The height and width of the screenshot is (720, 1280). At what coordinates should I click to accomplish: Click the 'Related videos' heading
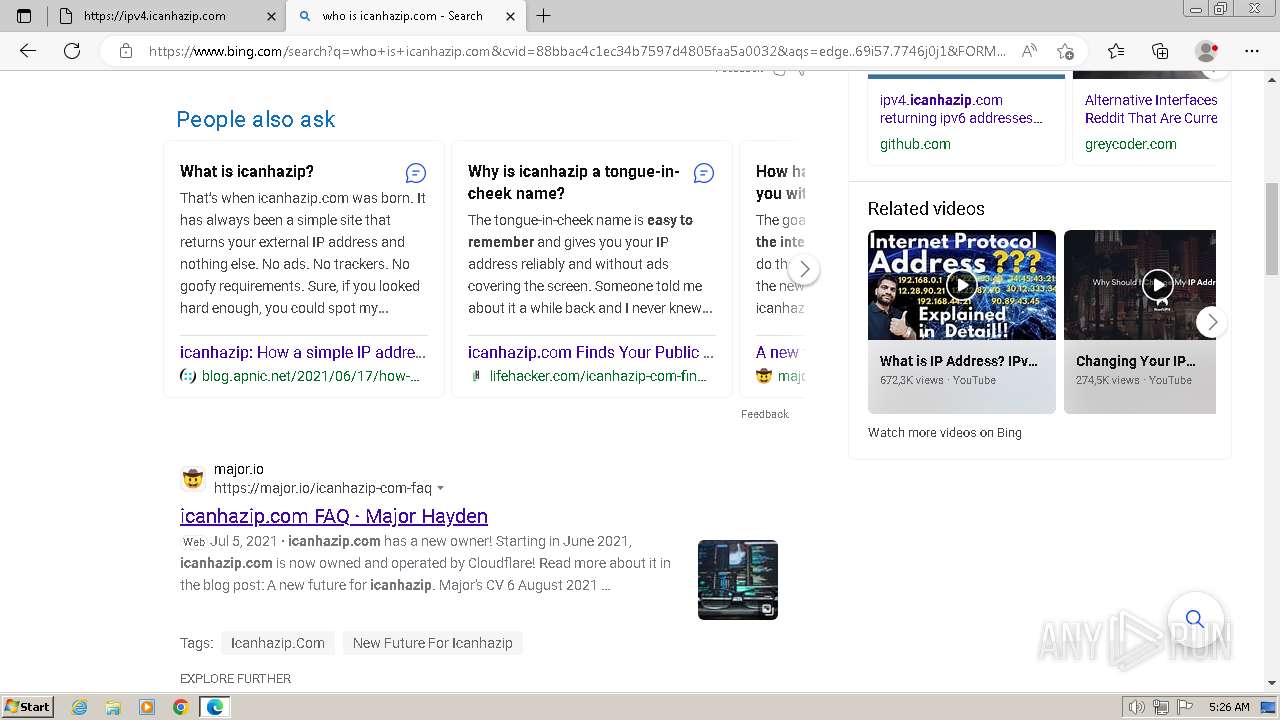pos(926,208)
